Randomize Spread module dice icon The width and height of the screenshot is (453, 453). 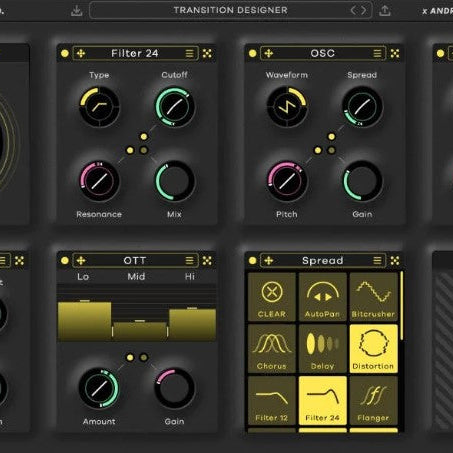[395, 261]
